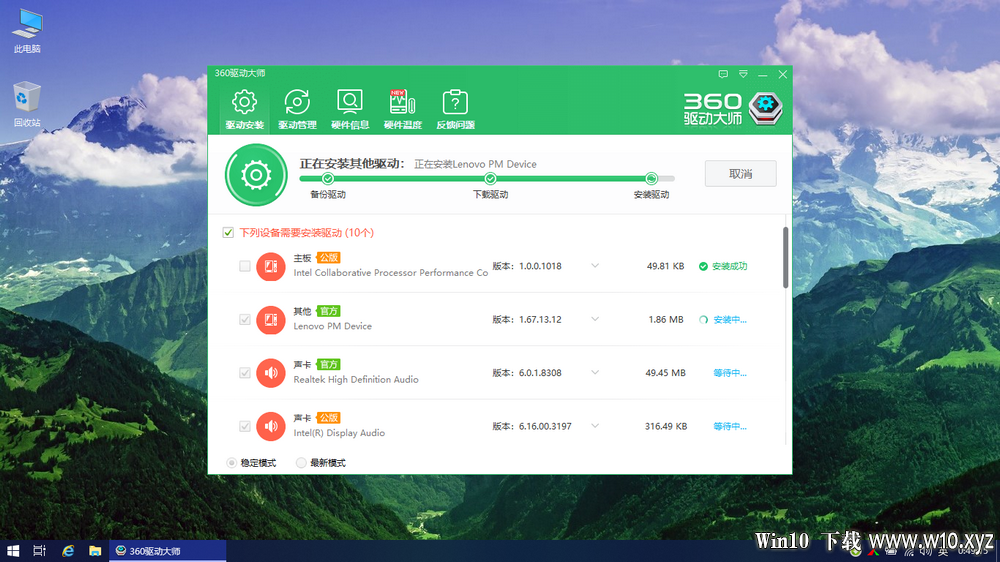Click the 官方 tag on 其他 row
Viewport: 1000px width, 562px height.
click(x=328, y=311)
